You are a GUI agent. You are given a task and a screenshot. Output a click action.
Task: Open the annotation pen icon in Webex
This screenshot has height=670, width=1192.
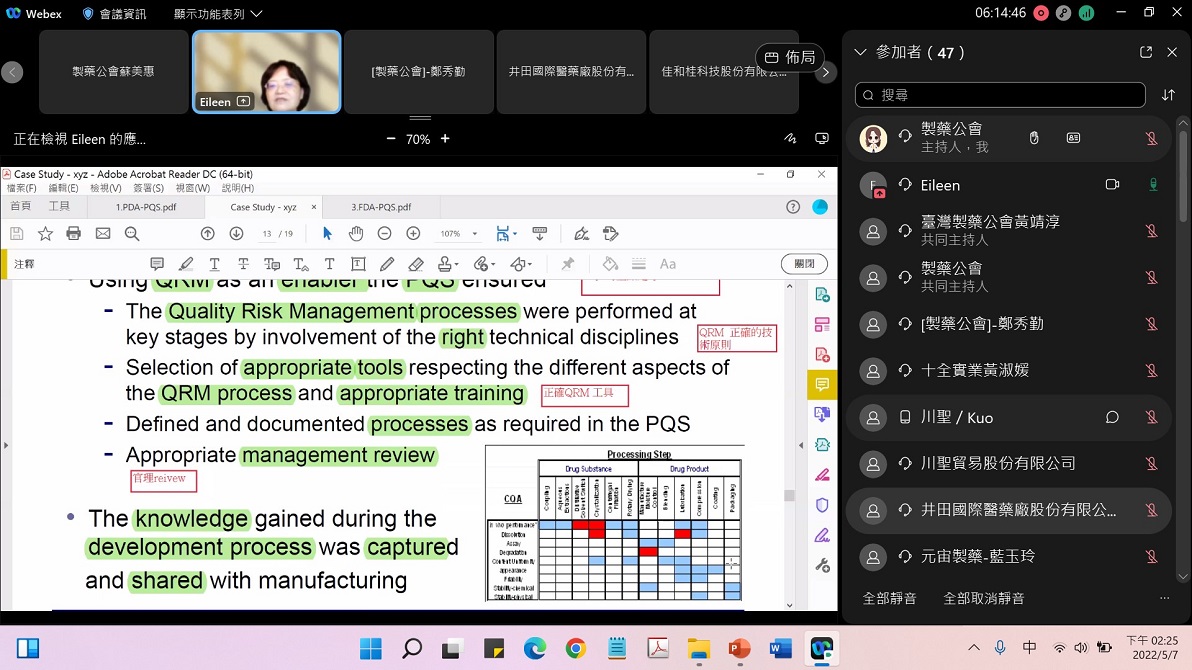[x=790, y=139]
